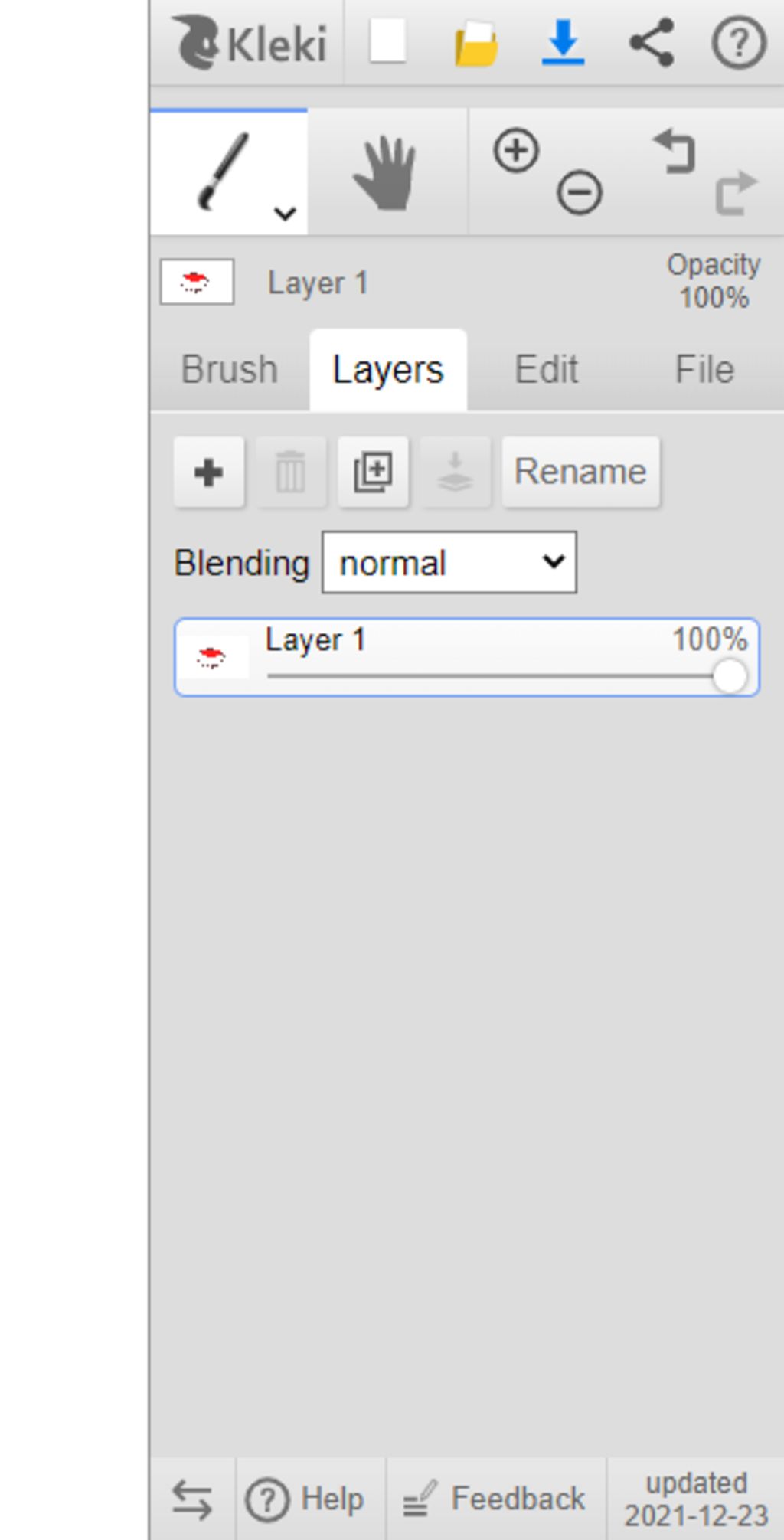
Task: Open the File tab
Action: pos(704,370)
